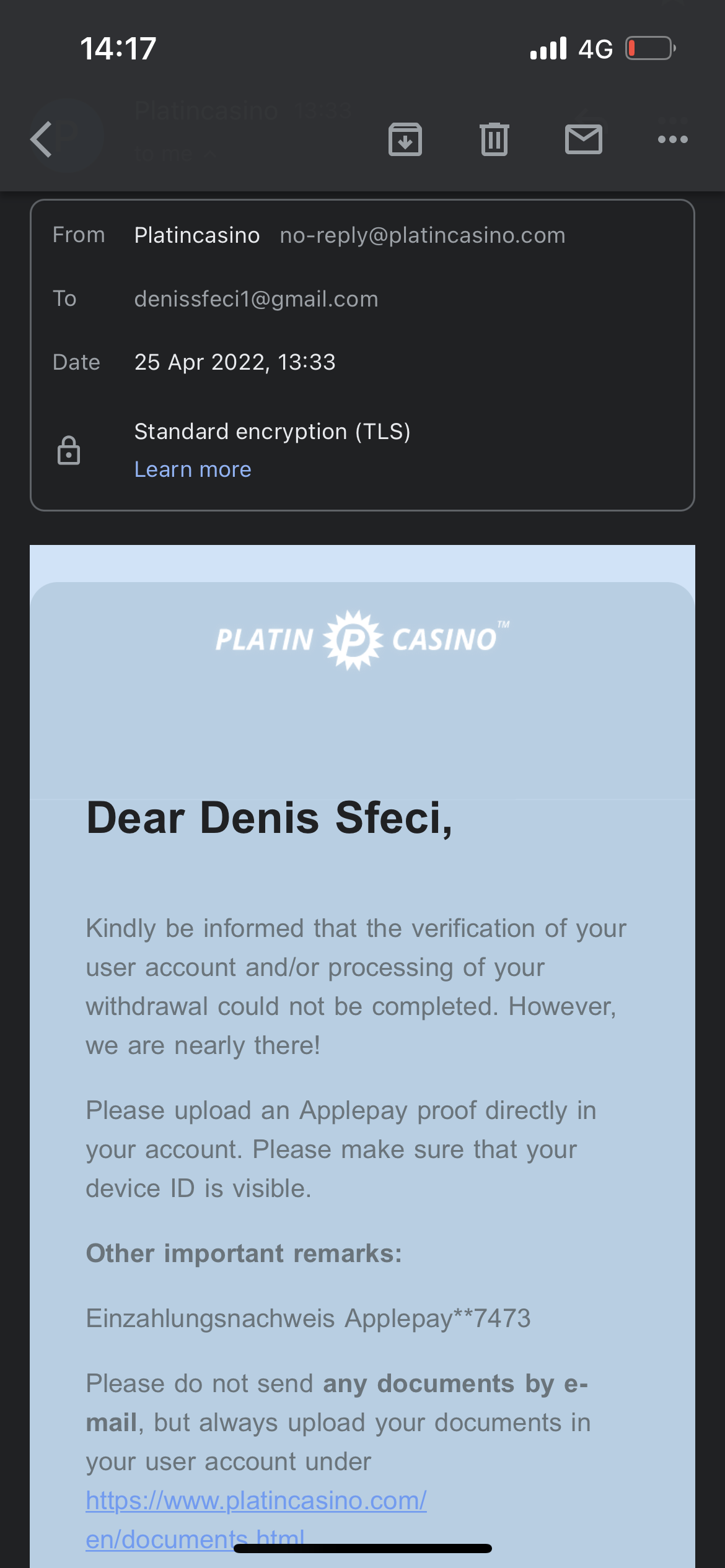Tap the battery indicator in status bar
The height and width of the screenshot is (1568, 725).
pyautogui.click(x=651, y=48)
